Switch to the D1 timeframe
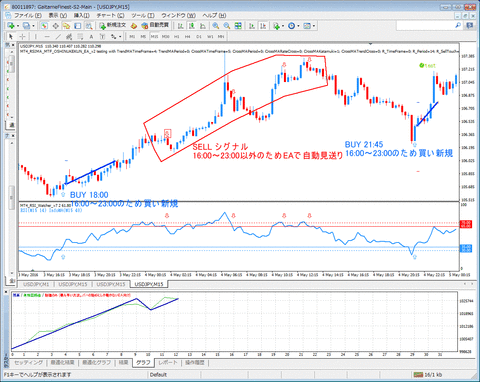Viewport: 480px width, 382px height. [199, 37]
